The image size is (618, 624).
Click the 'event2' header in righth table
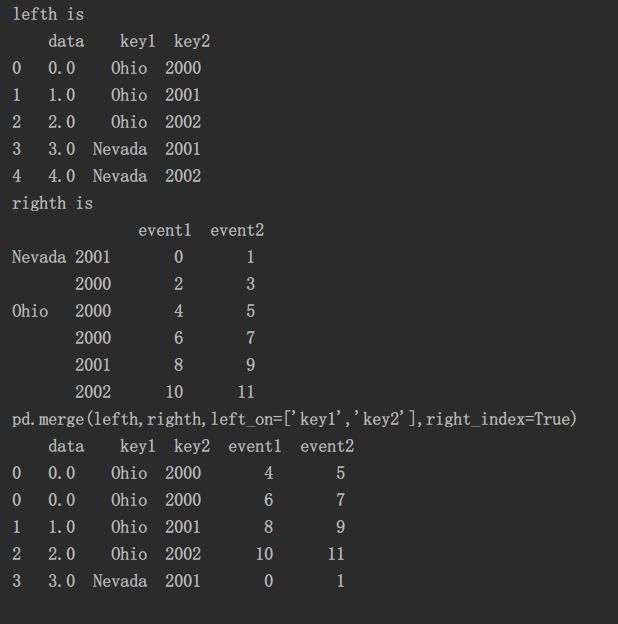coord(237,230)
